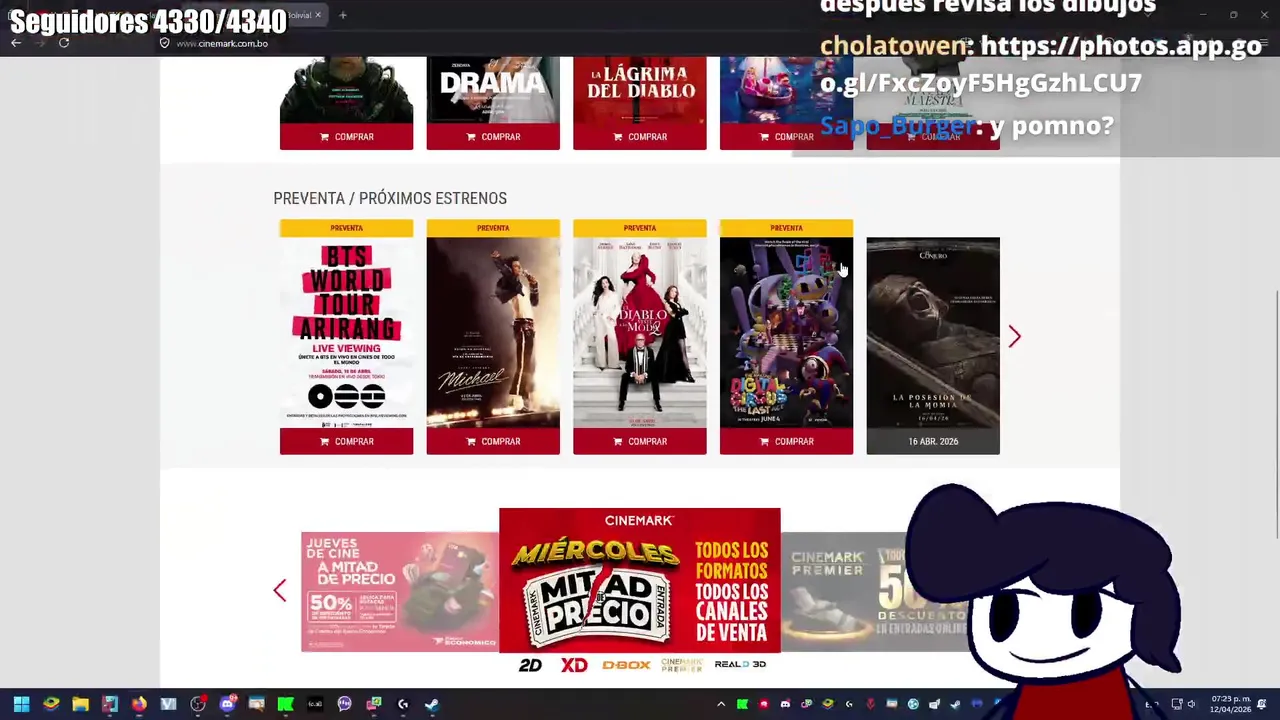Screen dimensions: 1280x720
Task: Open the green K app in the taskbar
Action: [285, 704]
